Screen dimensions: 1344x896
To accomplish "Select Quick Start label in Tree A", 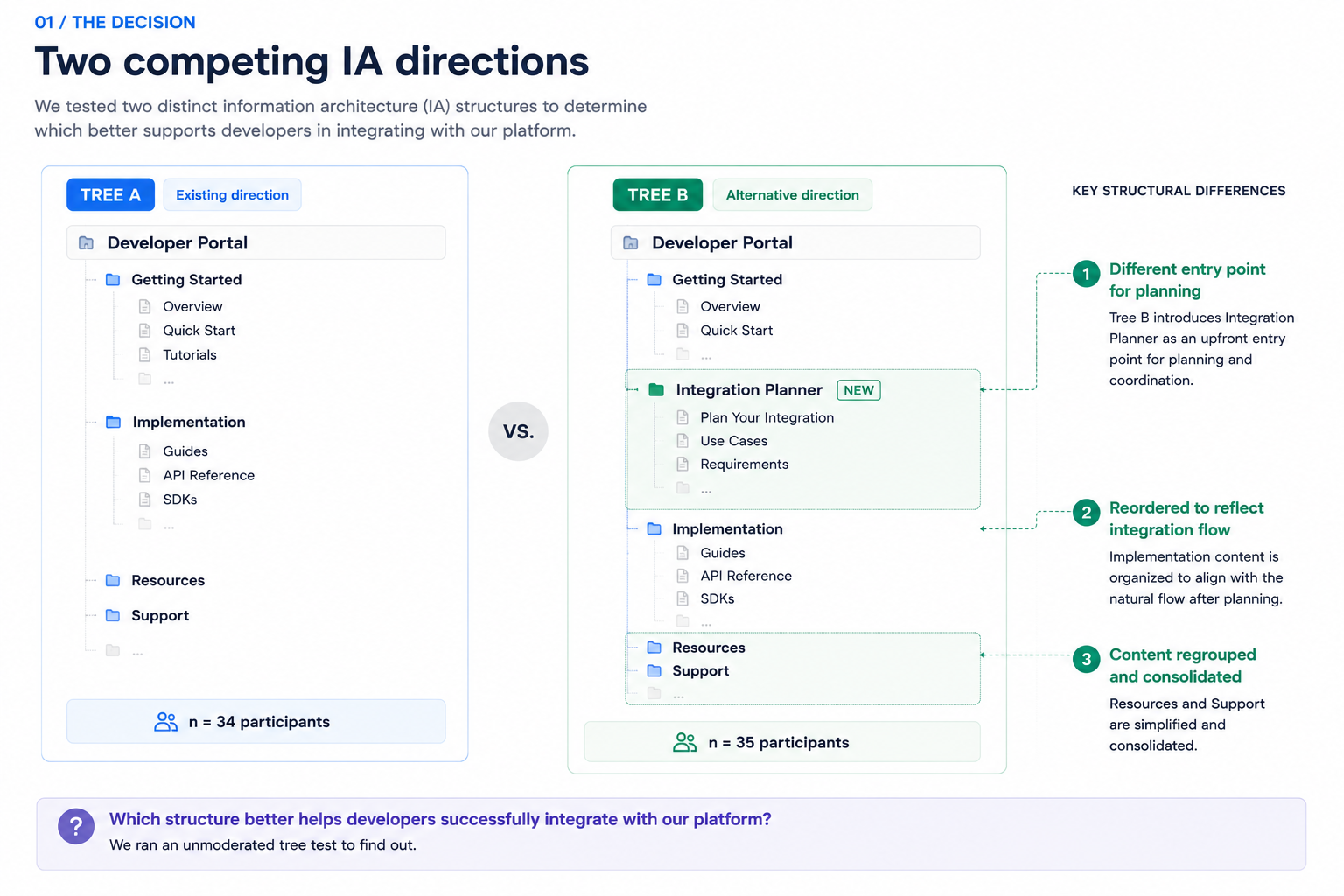I will (x=199, y=331).
